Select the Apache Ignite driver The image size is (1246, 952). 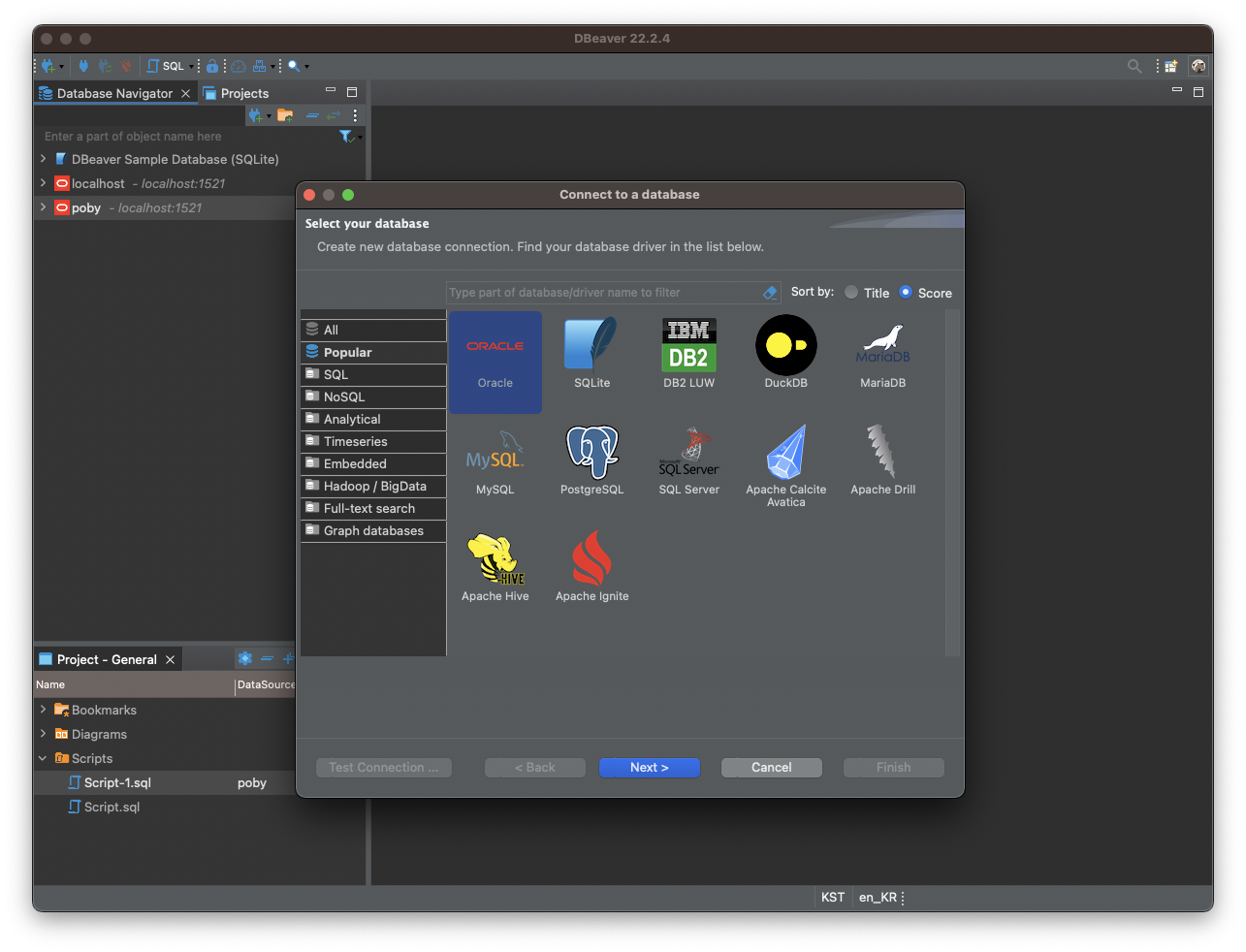592,568
